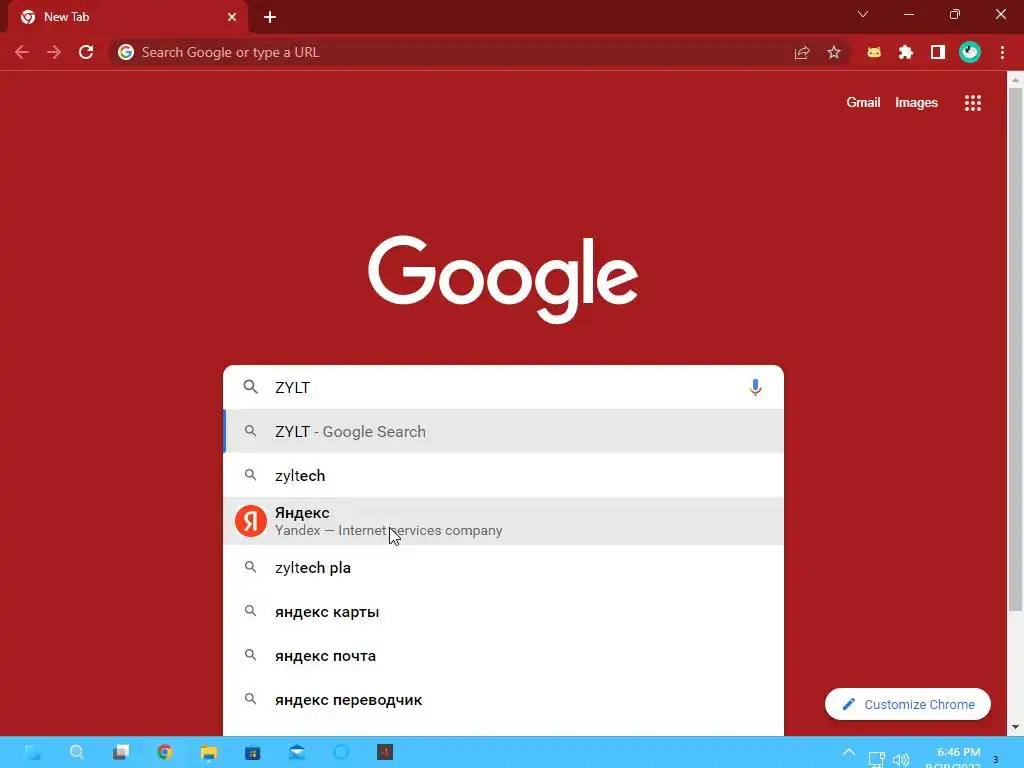The width and height of the screenshot is (1024, 768).
Task: Show hidden system tray icons chevron
Action: point(848,752)
